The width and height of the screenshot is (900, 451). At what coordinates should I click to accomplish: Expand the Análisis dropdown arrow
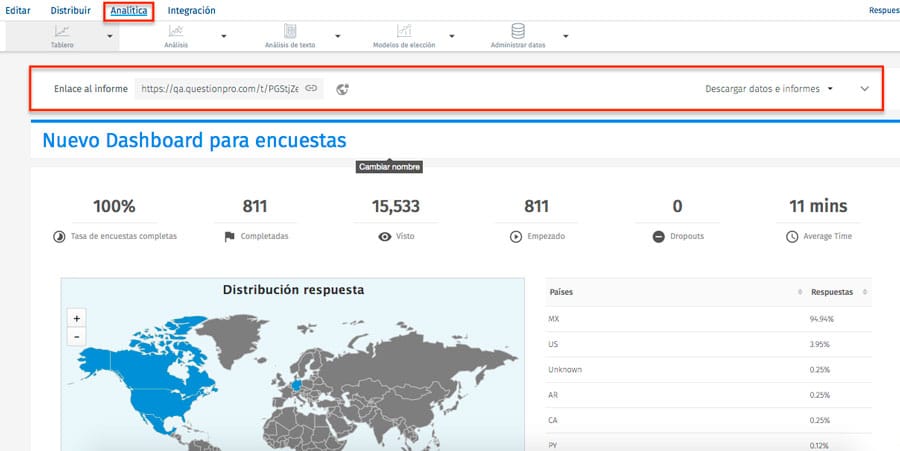[x=224, y=36]
